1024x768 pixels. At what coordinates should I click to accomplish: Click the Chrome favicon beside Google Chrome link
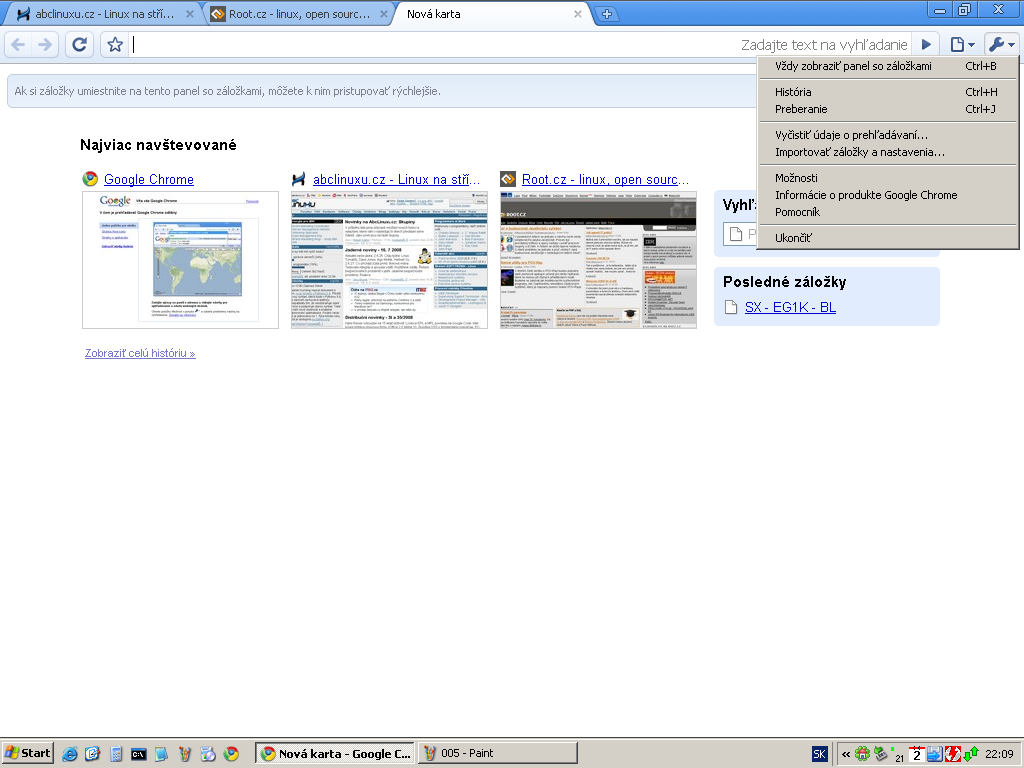tap(90, 179)
